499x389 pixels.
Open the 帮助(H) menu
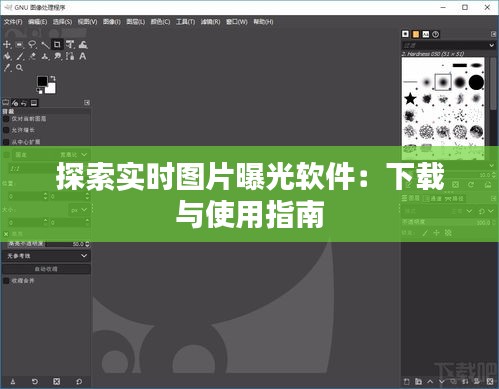263,22
